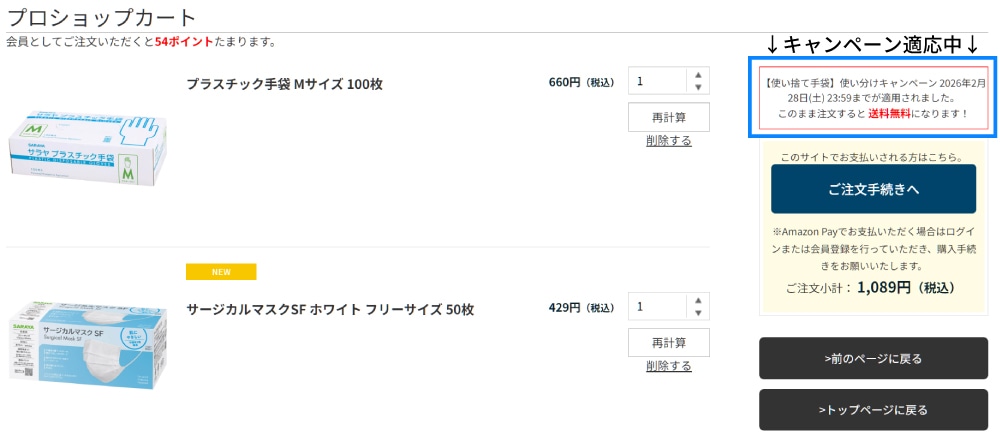Click the プロショップカート page heading
This screenshot has width=1000, height=435.
click(102, 18)
